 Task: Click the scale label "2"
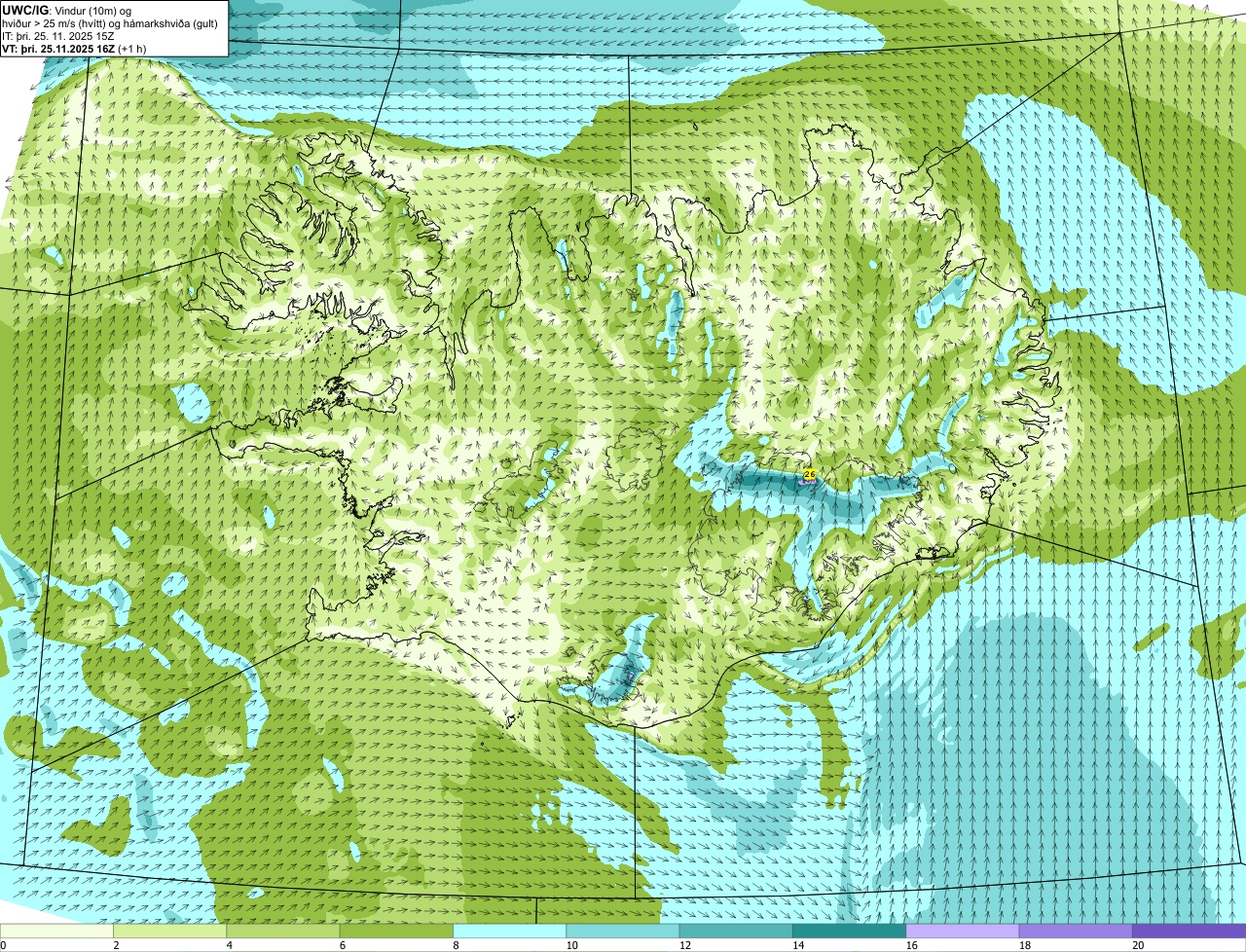point(116,945)
